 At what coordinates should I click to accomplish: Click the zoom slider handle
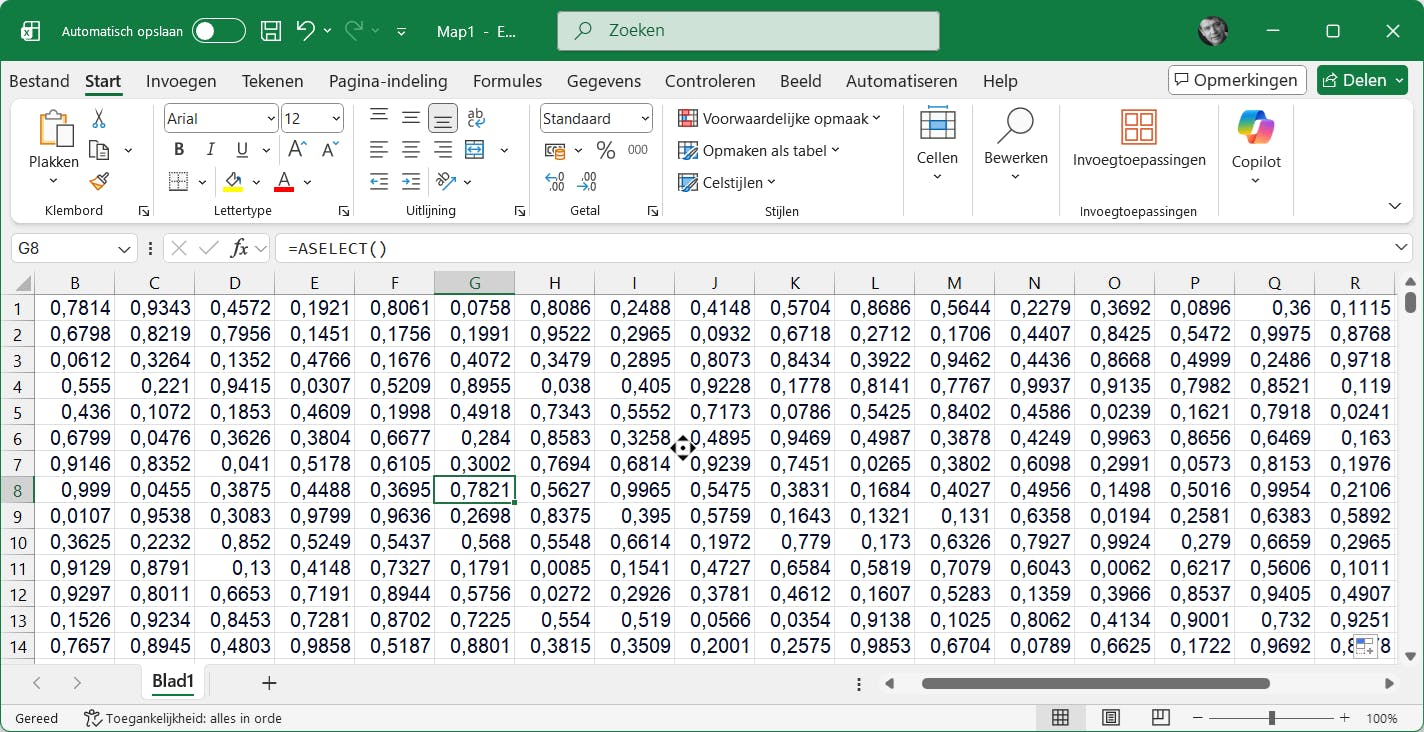(x=1271, y=718)
